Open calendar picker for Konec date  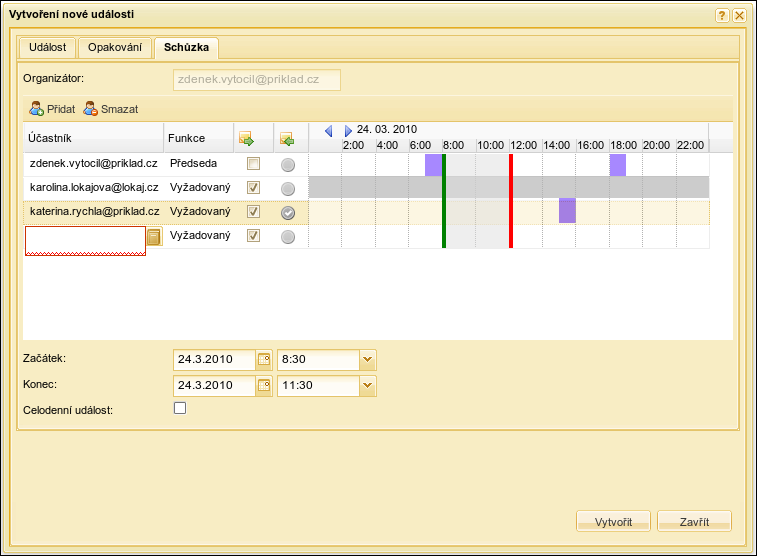click(x=264, y=385)
